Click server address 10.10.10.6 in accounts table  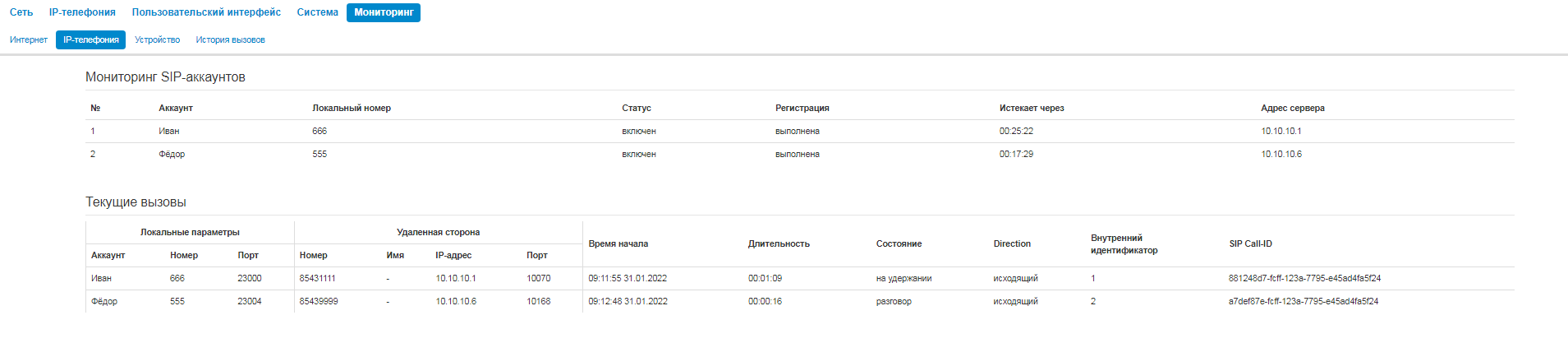(x=1281, y=154)
